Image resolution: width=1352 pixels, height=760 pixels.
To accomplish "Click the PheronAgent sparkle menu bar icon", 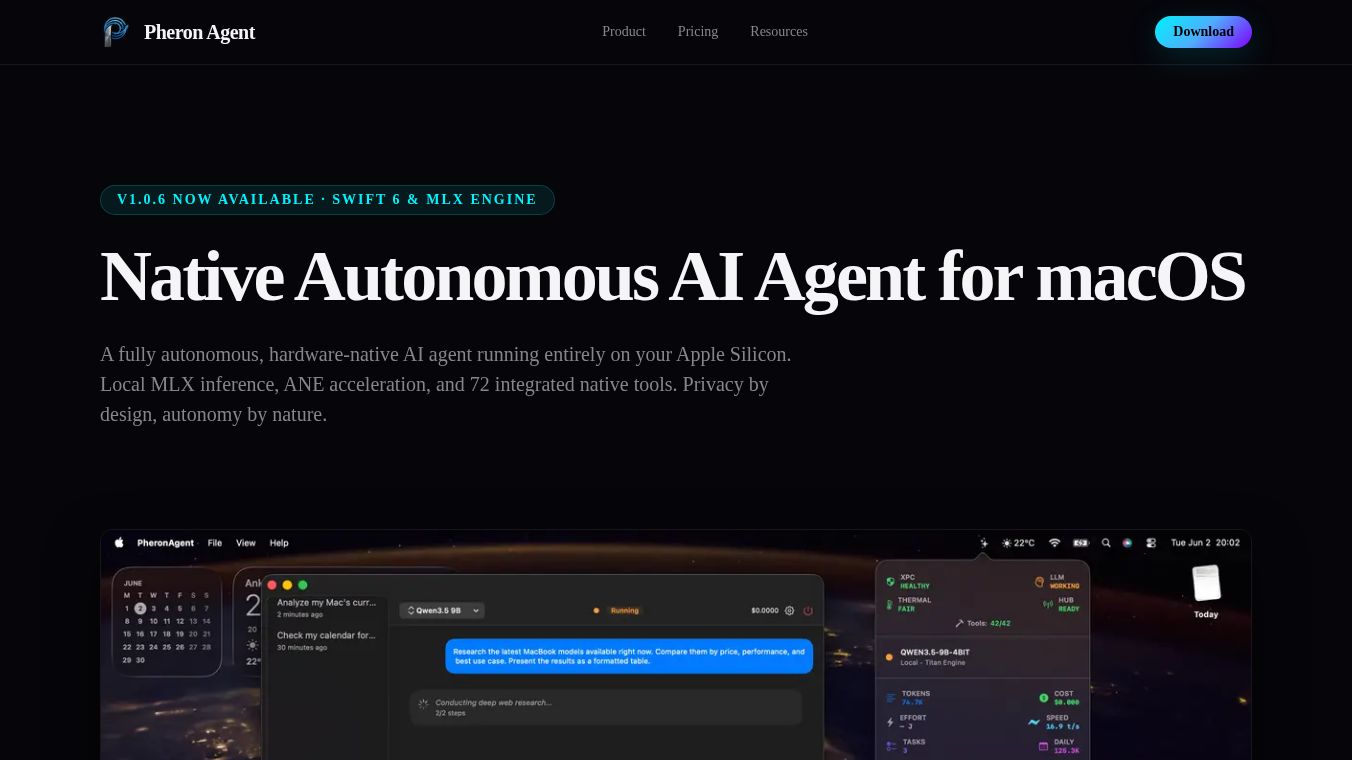I will pos(984,543).
